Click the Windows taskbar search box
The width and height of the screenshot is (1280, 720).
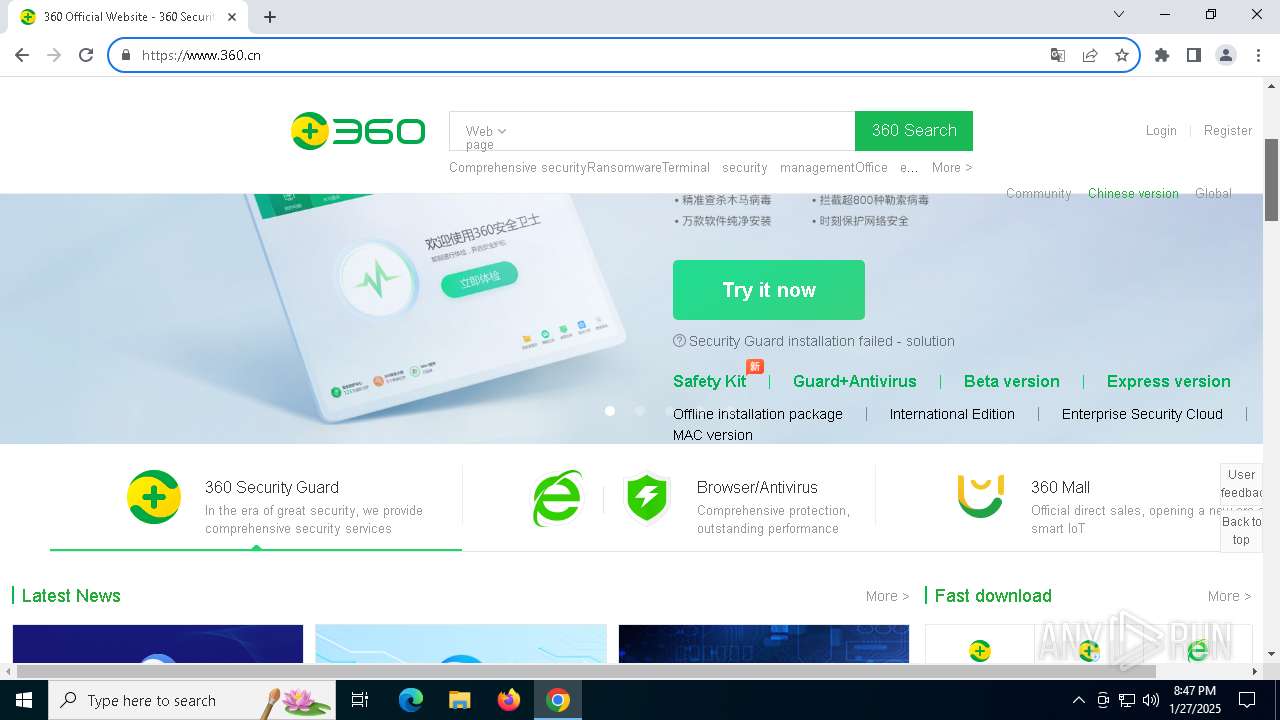coord(191,700)
